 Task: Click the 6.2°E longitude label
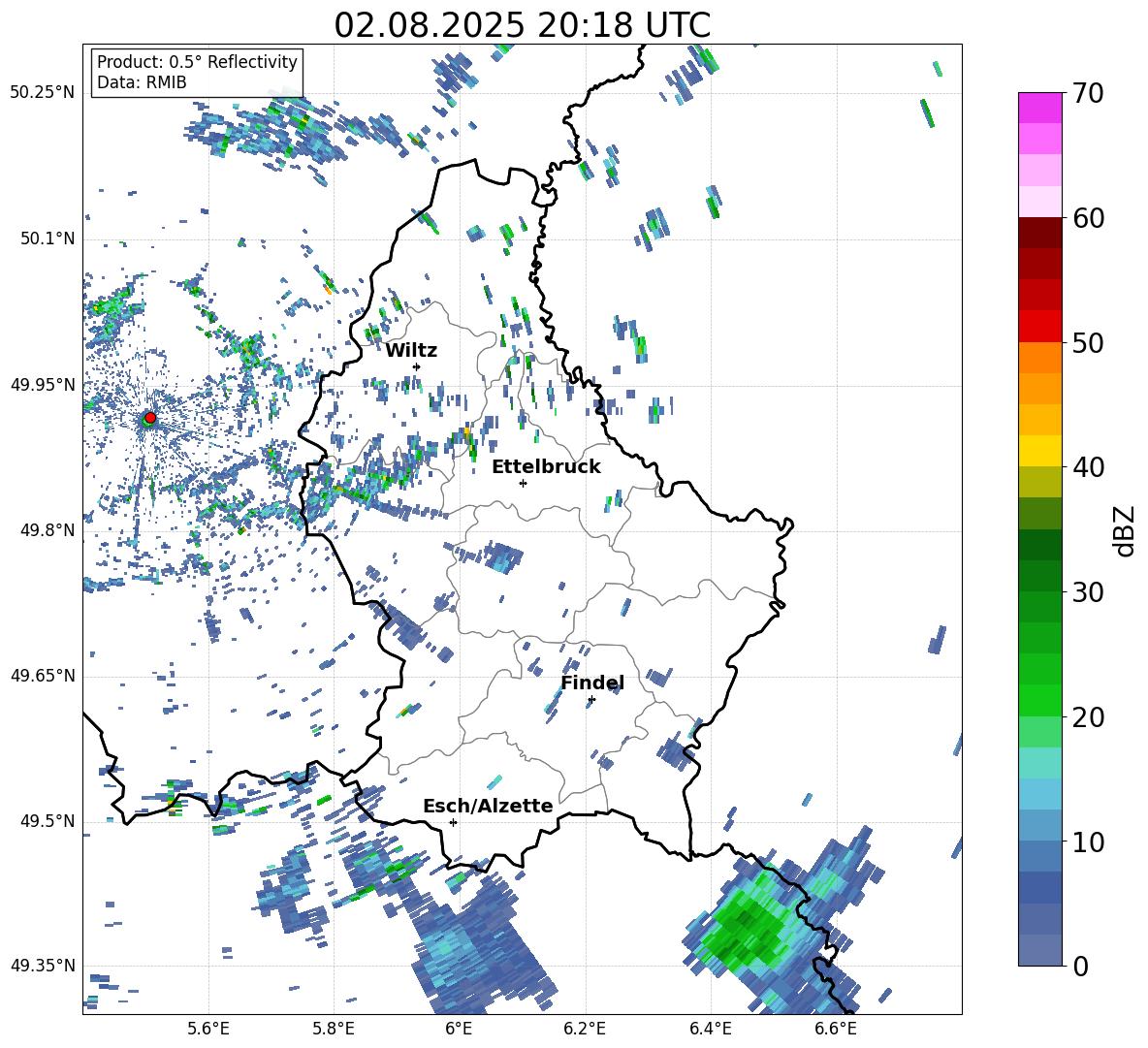(585, 1029)
